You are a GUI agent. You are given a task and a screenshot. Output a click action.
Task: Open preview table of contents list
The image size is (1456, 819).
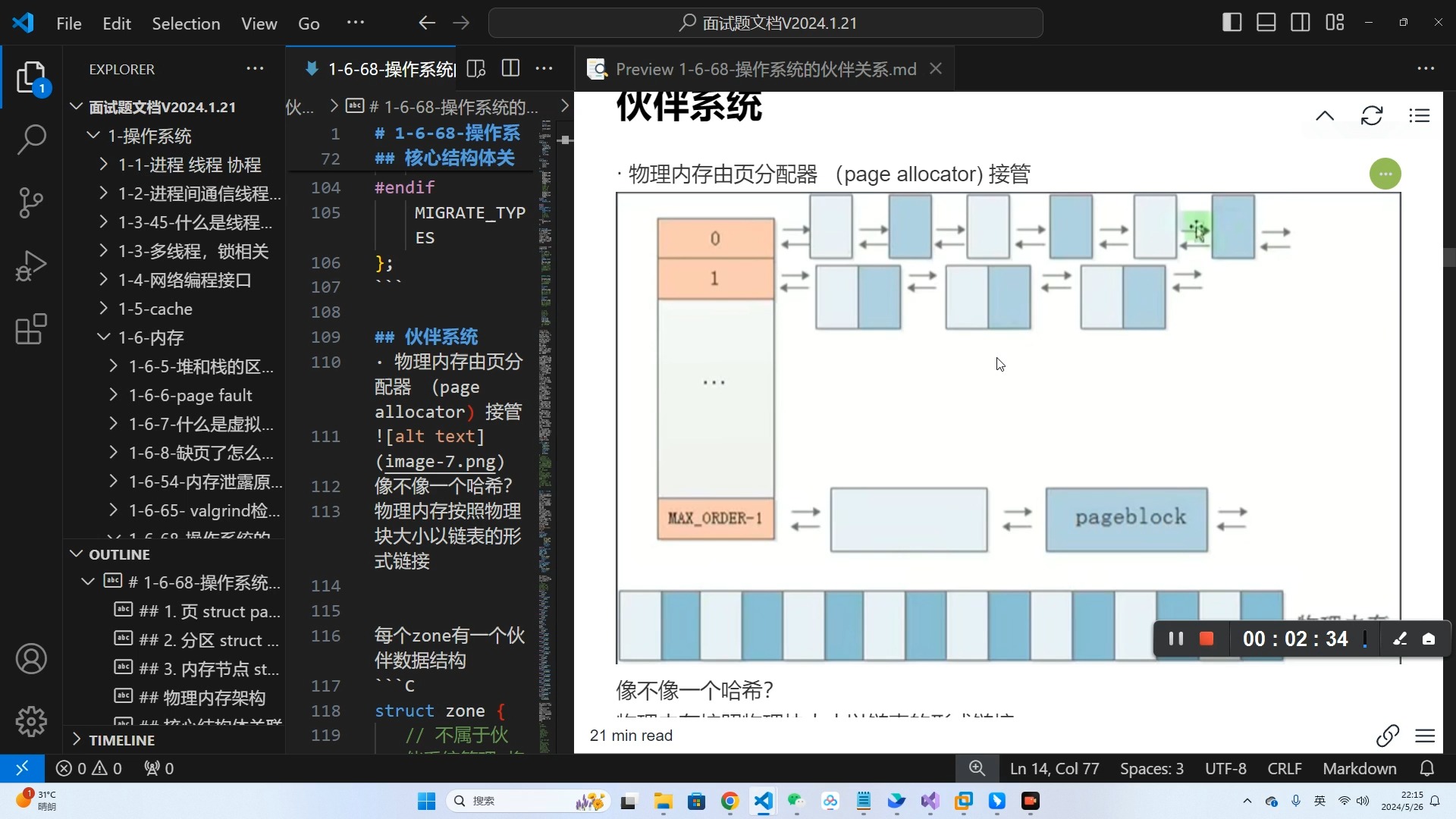(1419, 116)
